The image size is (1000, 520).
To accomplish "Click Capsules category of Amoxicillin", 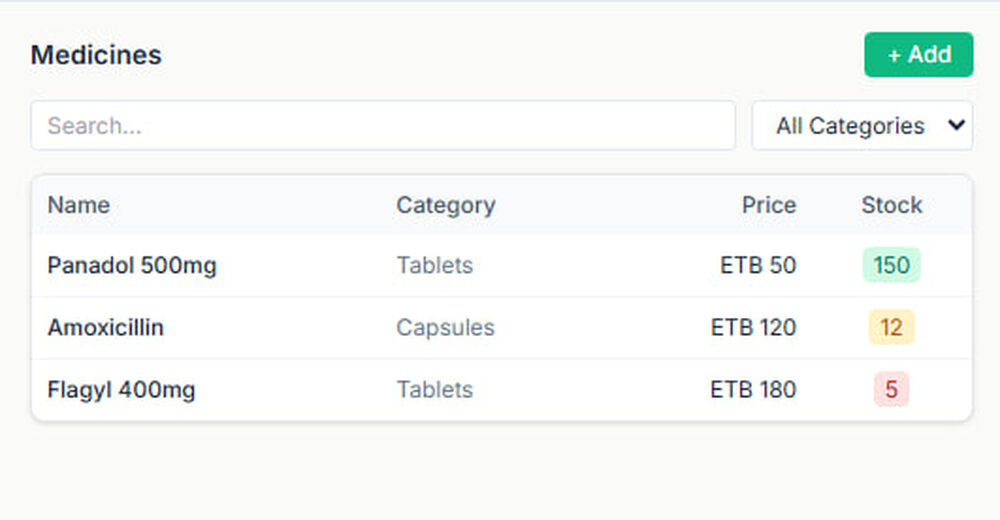I will point(445,328).
